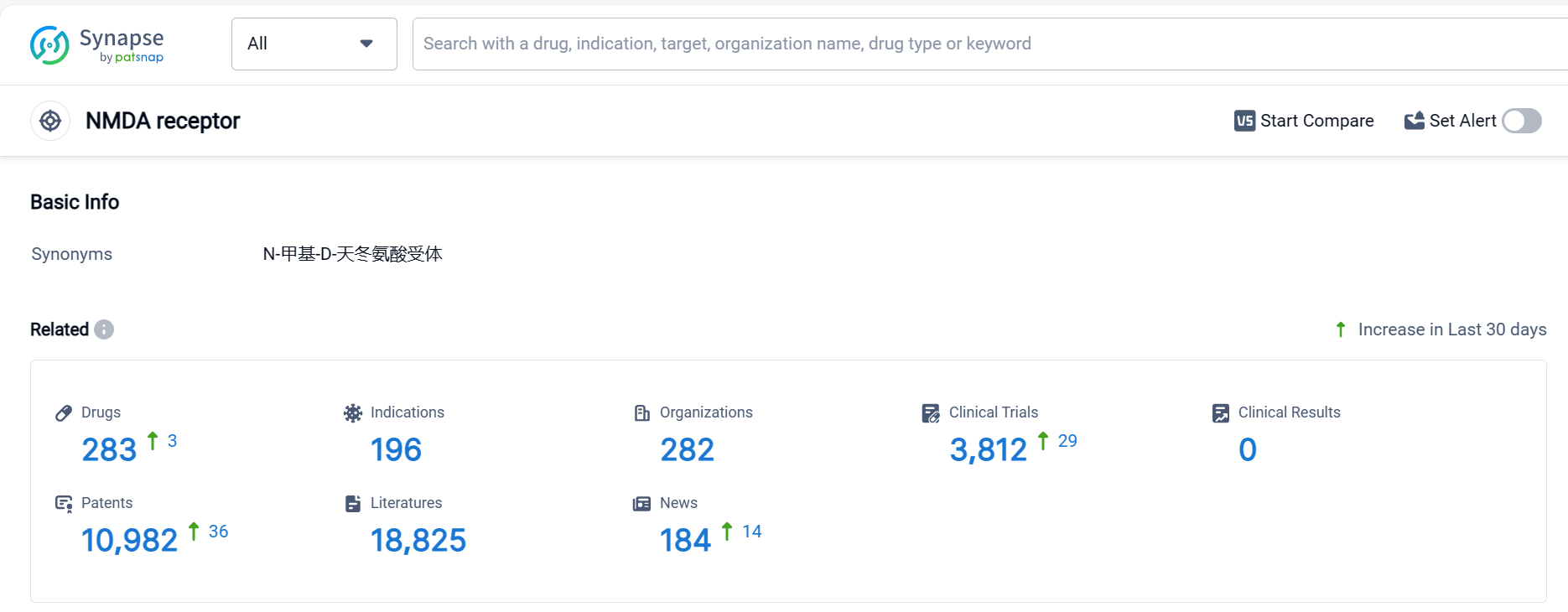1568x612 pixels.
Task: Open the 10,982 Patents count link
Action: (x=129, y=541)
